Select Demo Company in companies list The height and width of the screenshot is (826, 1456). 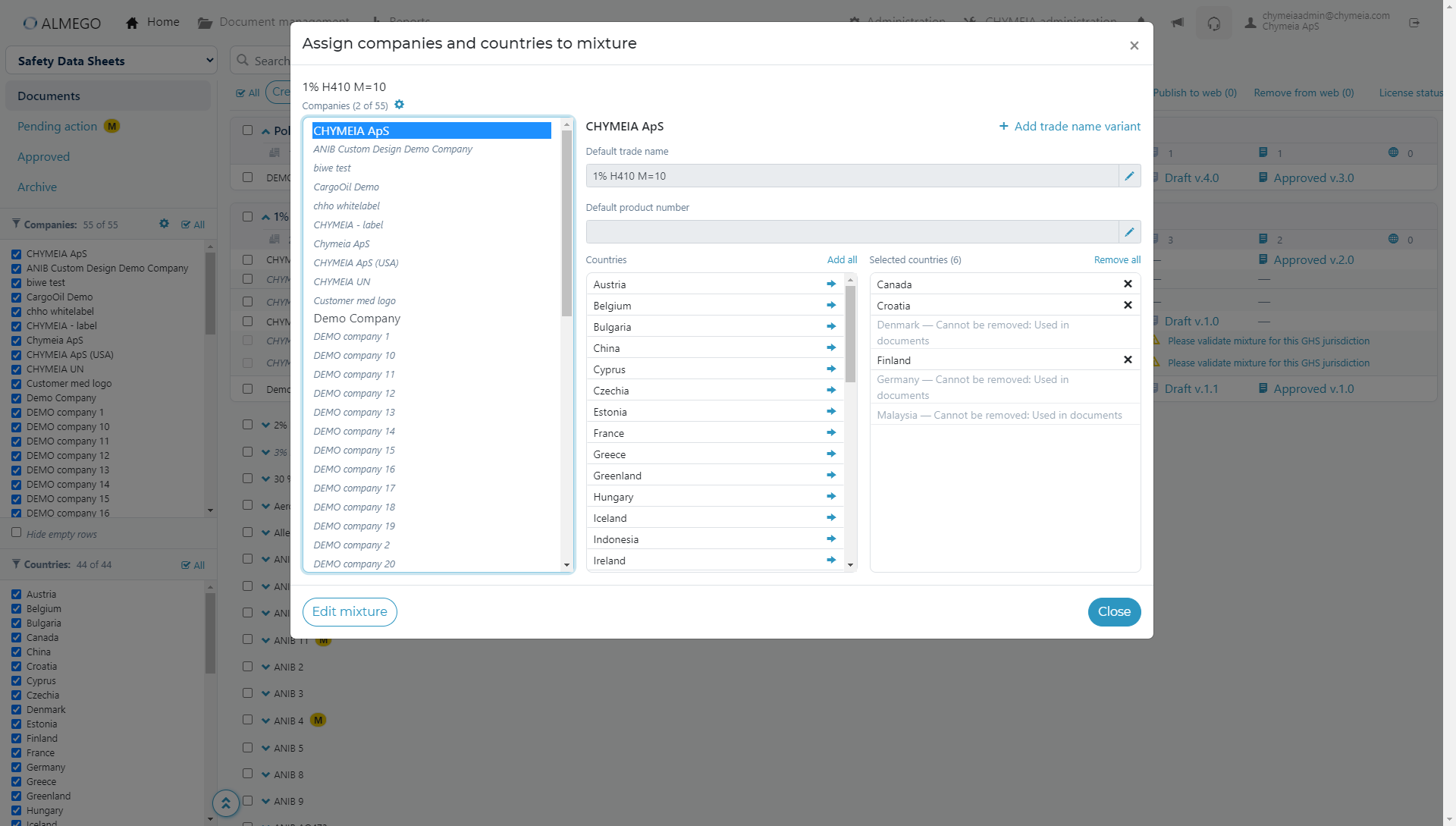coord(357,319)
